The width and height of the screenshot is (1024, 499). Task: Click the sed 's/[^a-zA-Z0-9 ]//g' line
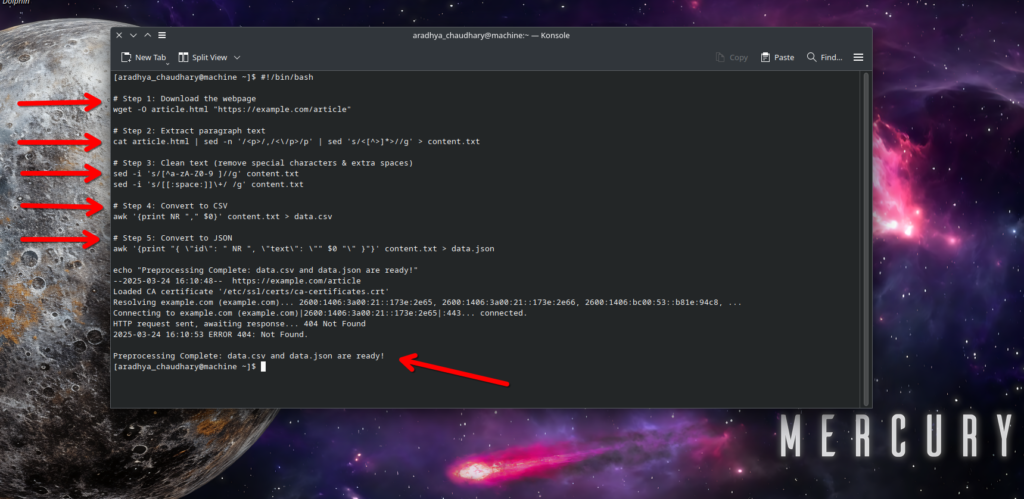pyautogui.click(x=206, y=174)
